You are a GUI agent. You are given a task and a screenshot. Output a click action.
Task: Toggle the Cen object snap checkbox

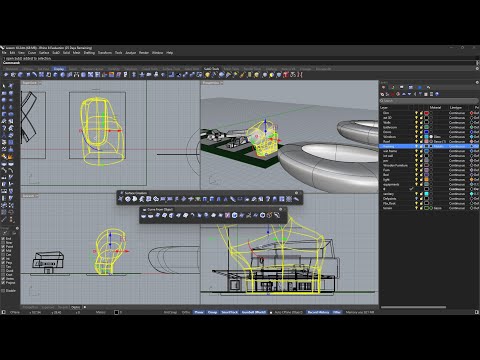click(3, 255)
